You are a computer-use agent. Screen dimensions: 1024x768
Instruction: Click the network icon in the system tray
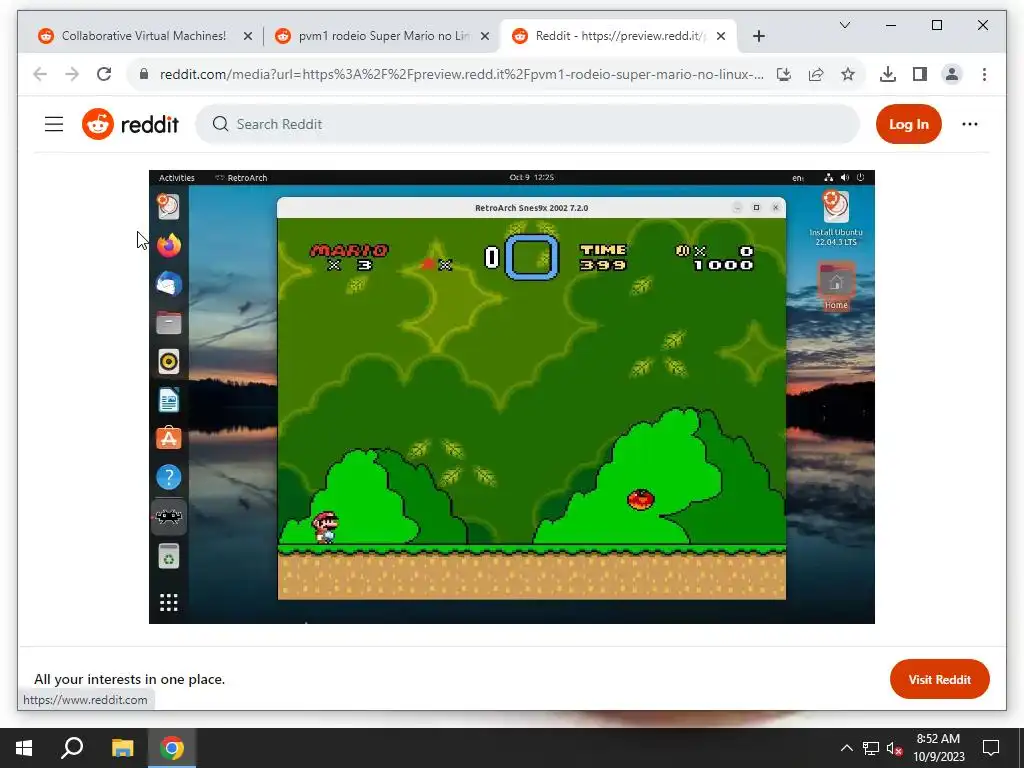tap(871, 748)
